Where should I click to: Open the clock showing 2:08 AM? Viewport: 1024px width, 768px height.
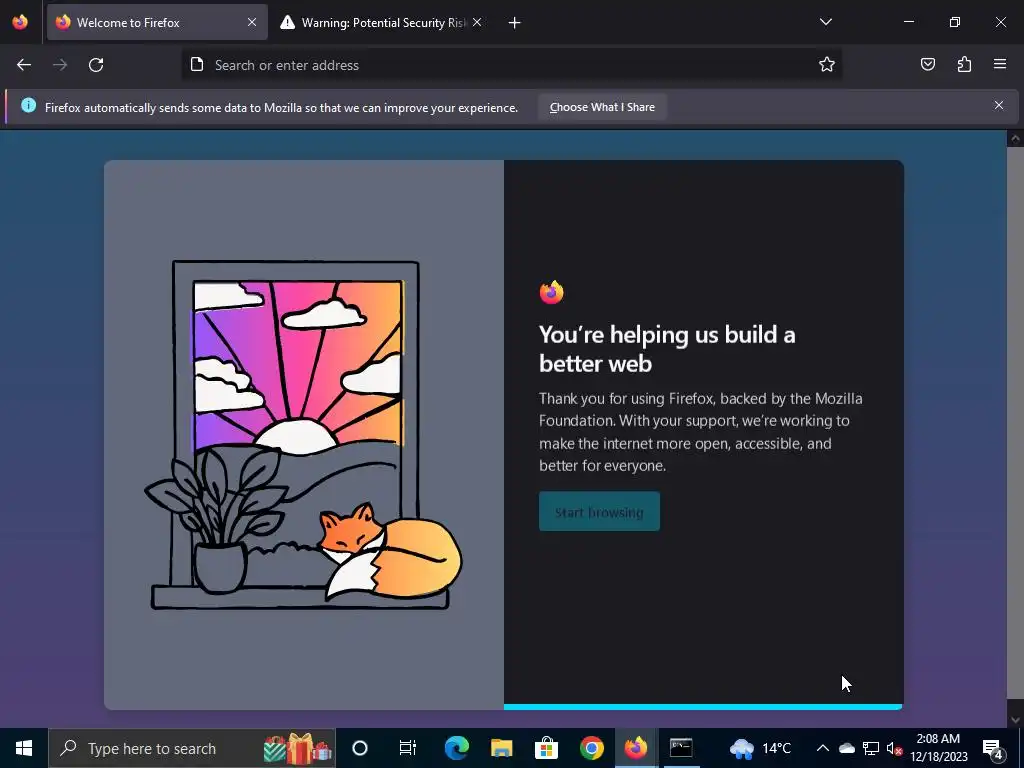coord(938,748)
